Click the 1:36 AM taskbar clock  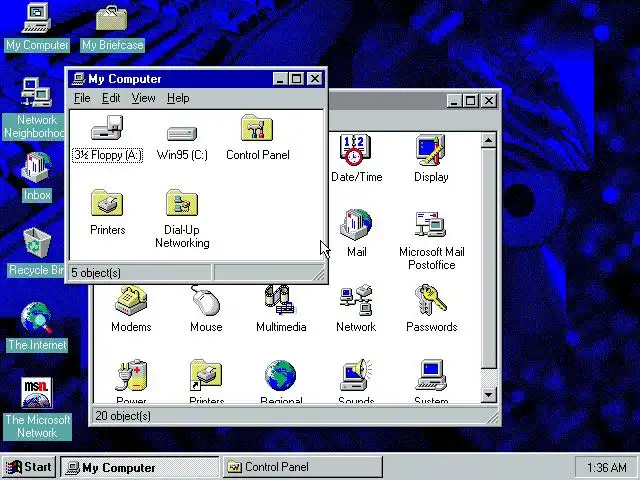(606, 467)
